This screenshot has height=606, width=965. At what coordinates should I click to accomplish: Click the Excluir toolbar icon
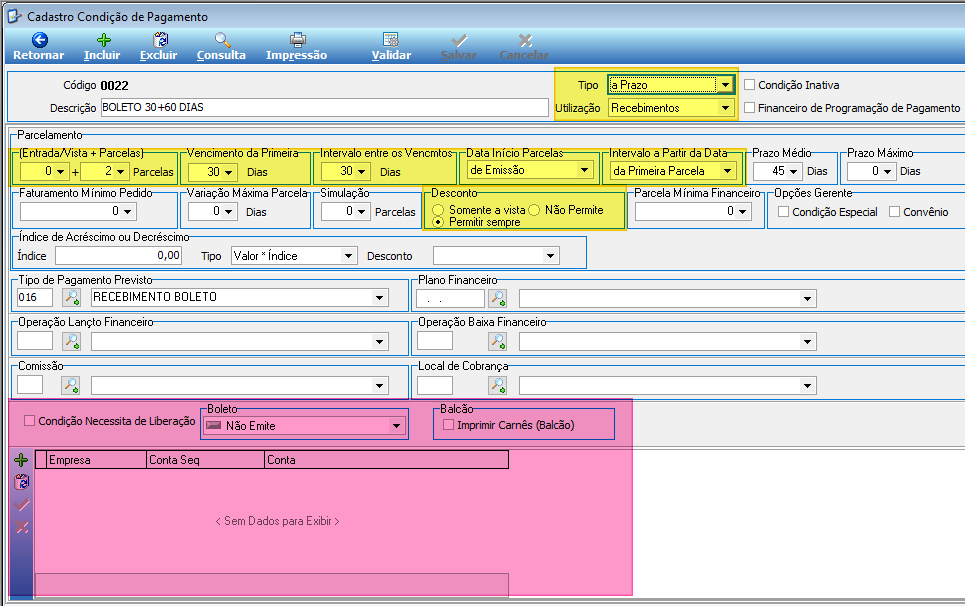(160, 40)
